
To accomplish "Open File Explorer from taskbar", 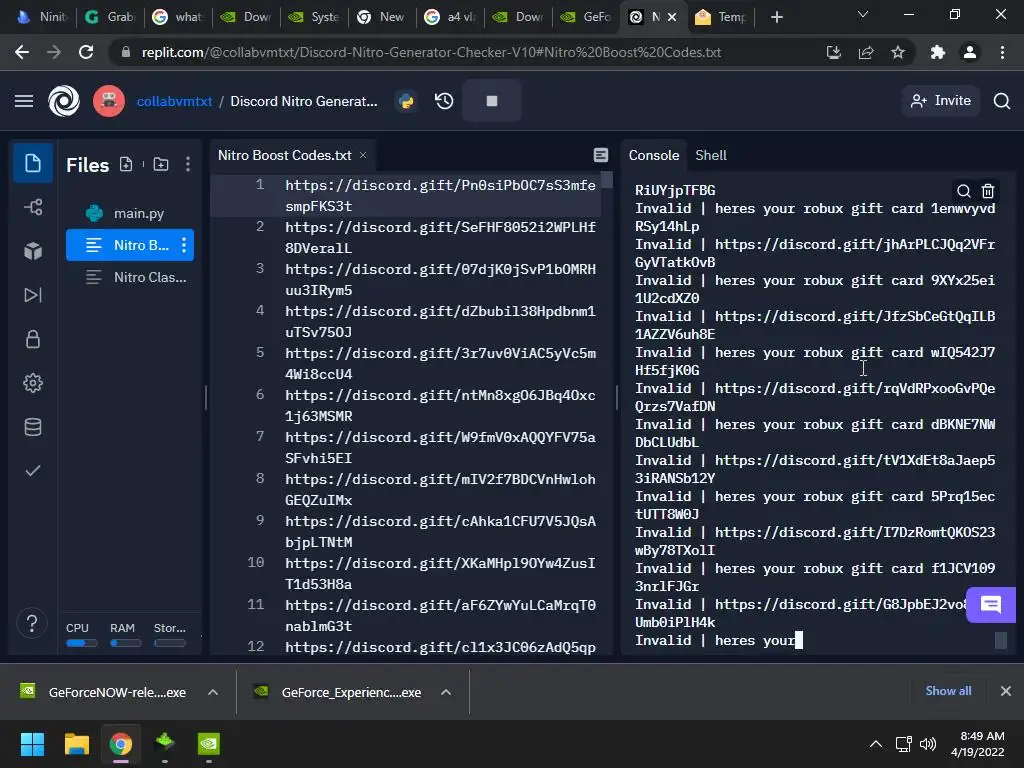I will pyautogui.click(x=76, y=744).
